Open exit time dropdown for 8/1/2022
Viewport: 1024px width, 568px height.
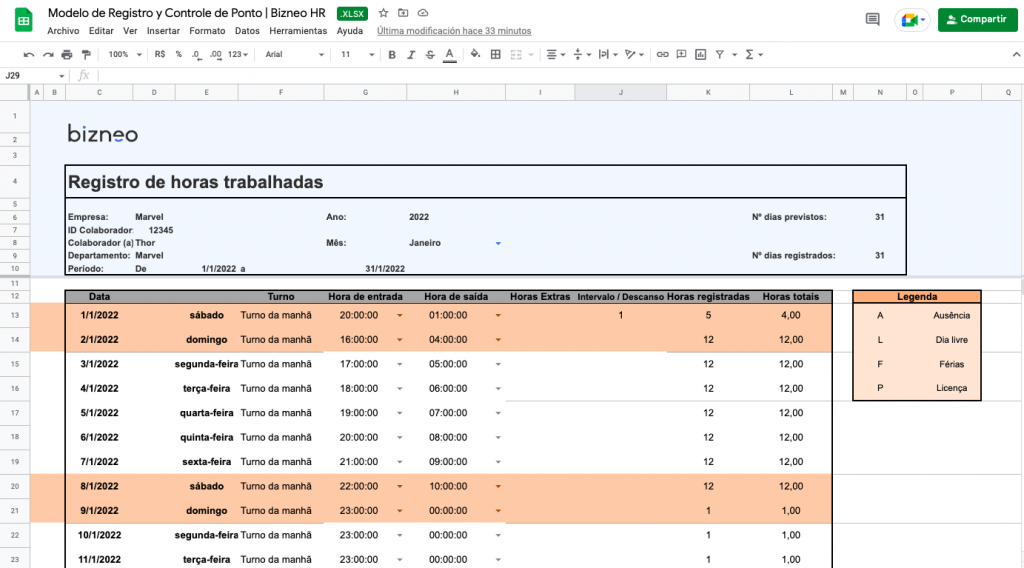point(498,486)
